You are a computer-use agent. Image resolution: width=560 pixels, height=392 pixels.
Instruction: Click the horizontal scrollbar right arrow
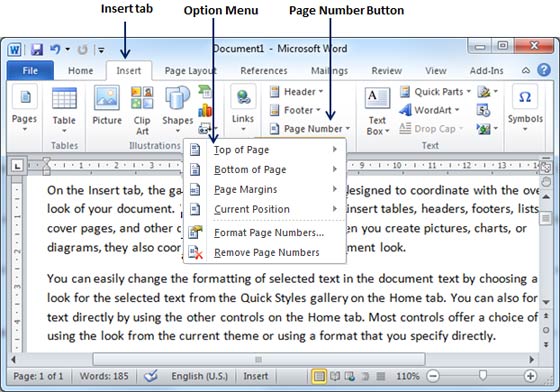(x=532, y=359)
